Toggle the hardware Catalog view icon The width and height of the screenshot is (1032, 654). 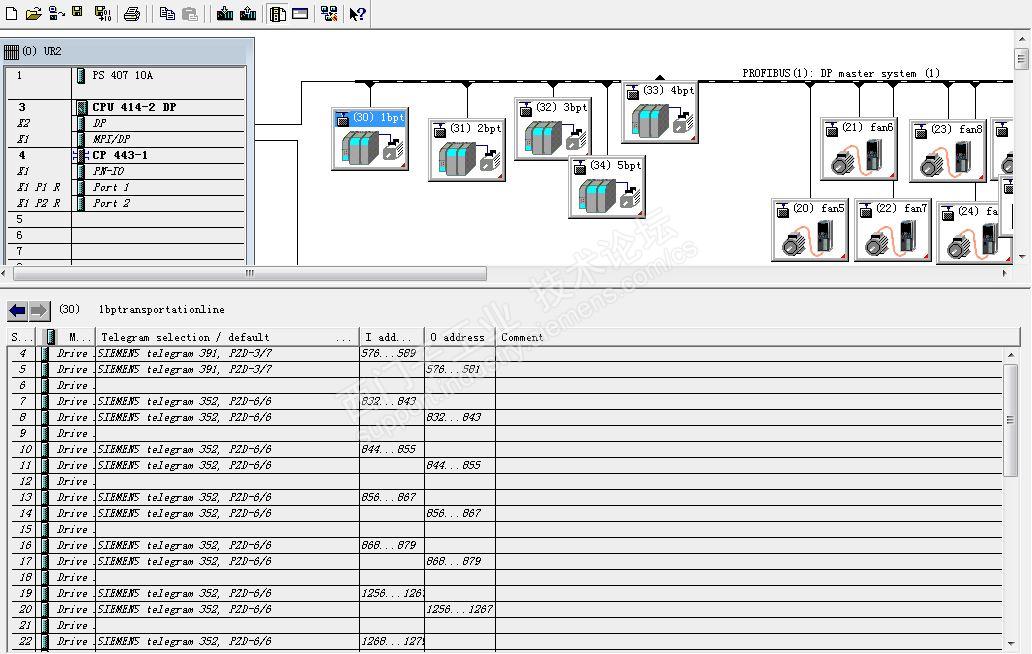point(278,13)
